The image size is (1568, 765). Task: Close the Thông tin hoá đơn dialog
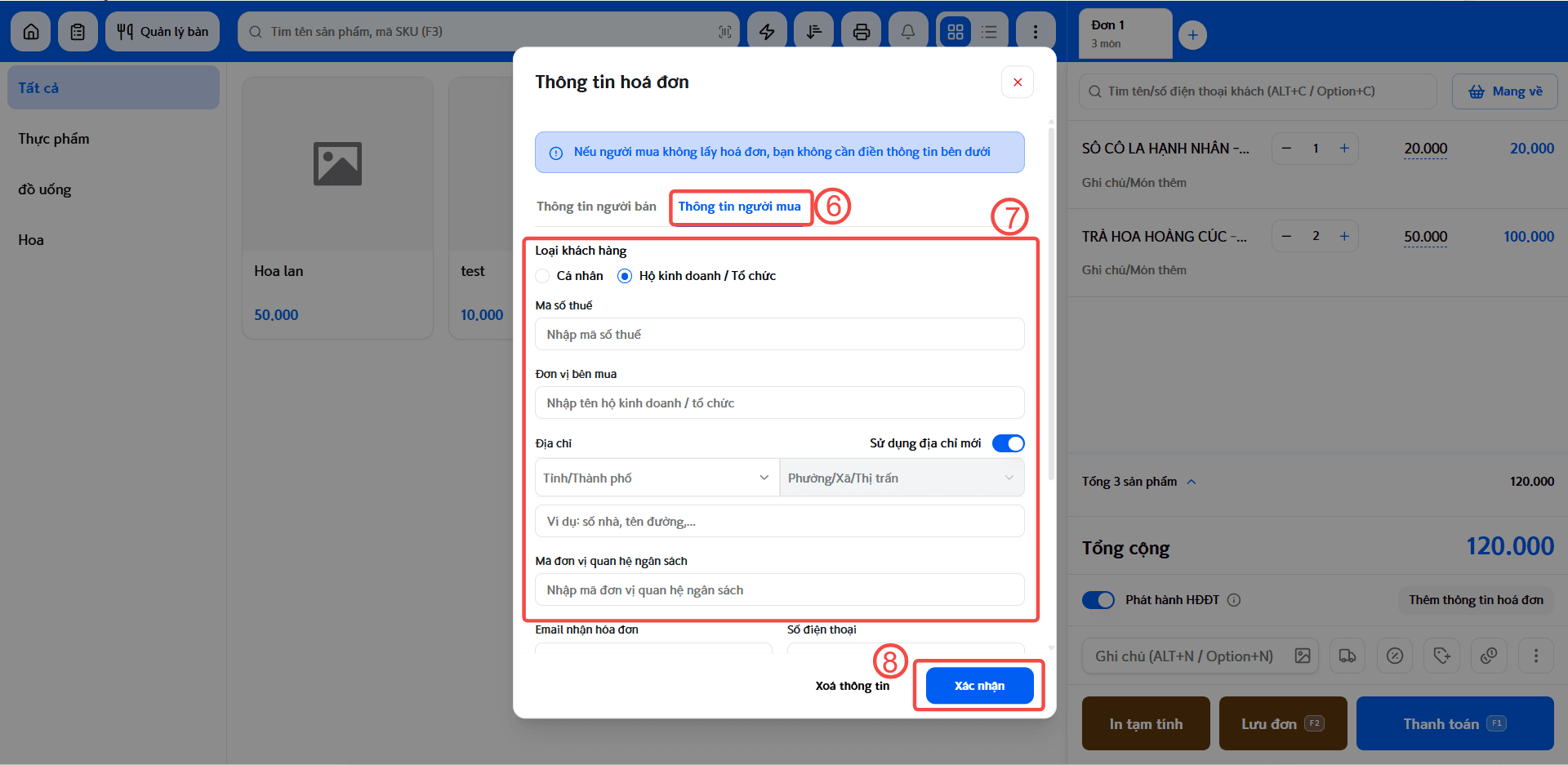point(1018,82)
